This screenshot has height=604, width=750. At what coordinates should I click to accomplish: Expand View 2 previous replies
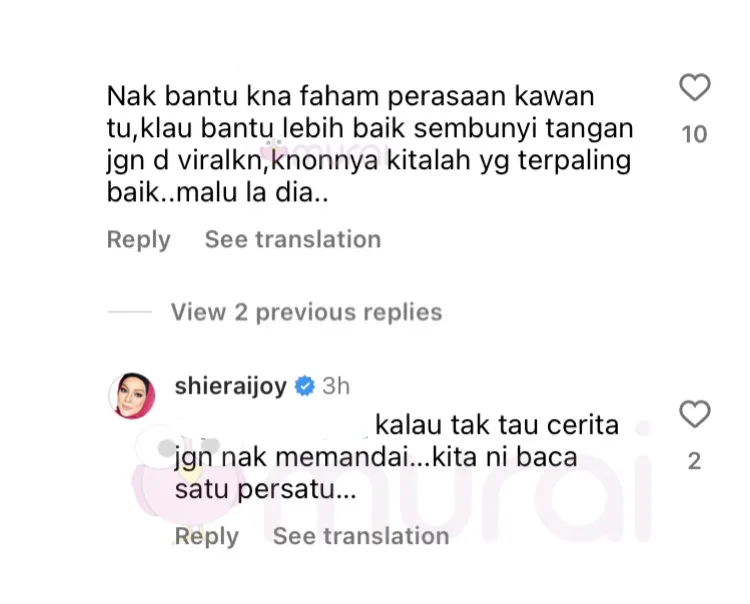pos(307,312)
